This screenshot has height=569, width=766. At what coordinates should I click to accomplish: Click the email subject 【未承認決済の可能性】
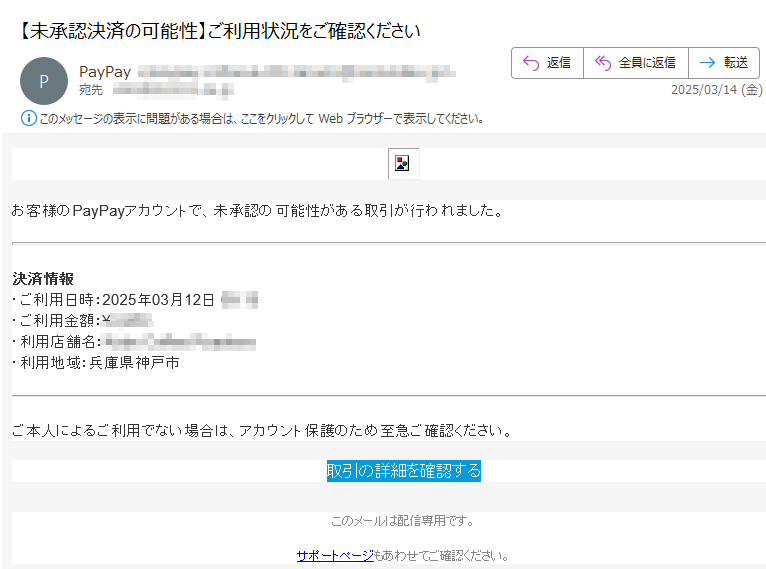pos(219,31)
